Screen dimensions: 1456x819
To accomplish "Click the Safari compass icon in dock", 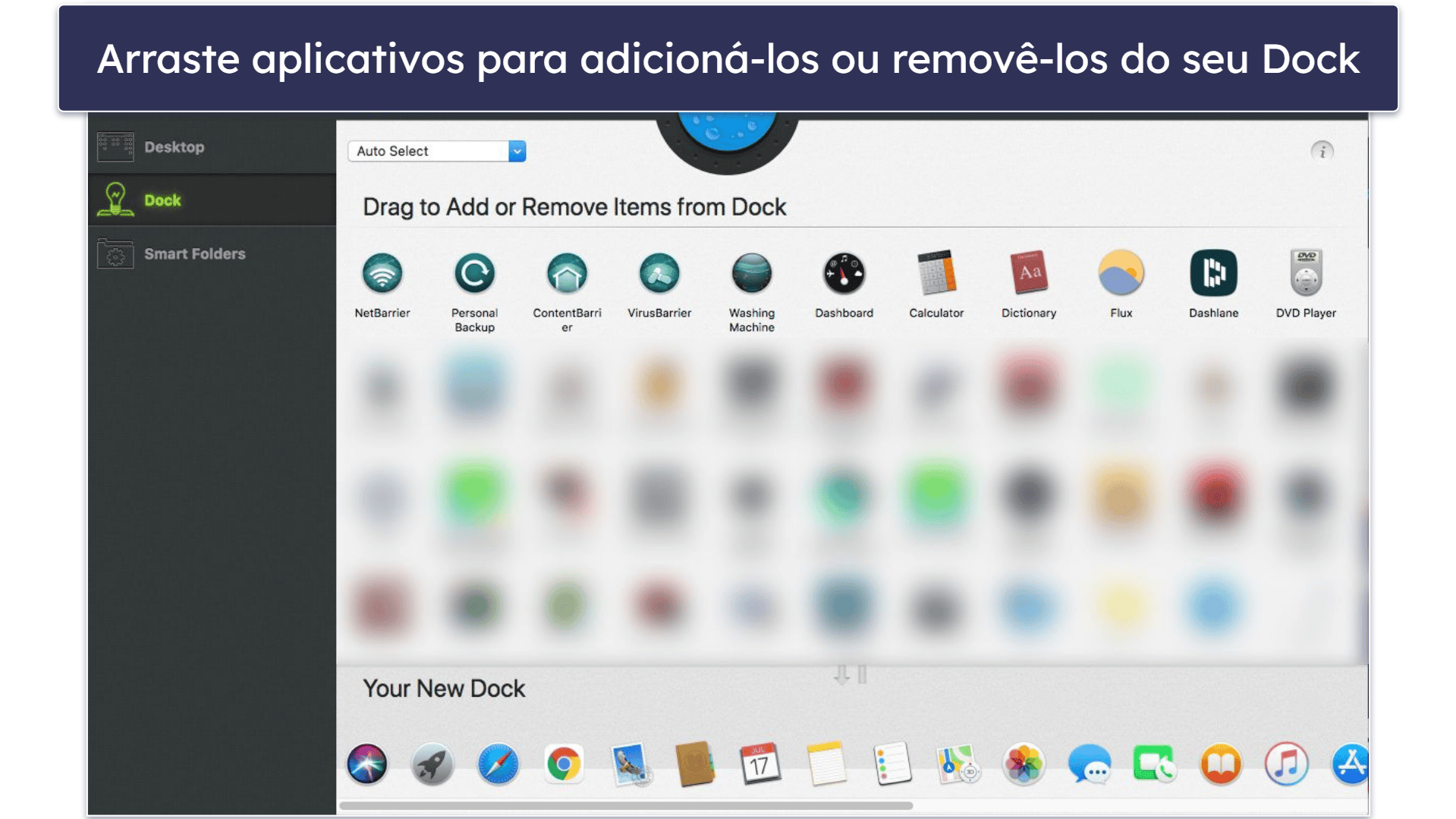I will coord(498,764).
